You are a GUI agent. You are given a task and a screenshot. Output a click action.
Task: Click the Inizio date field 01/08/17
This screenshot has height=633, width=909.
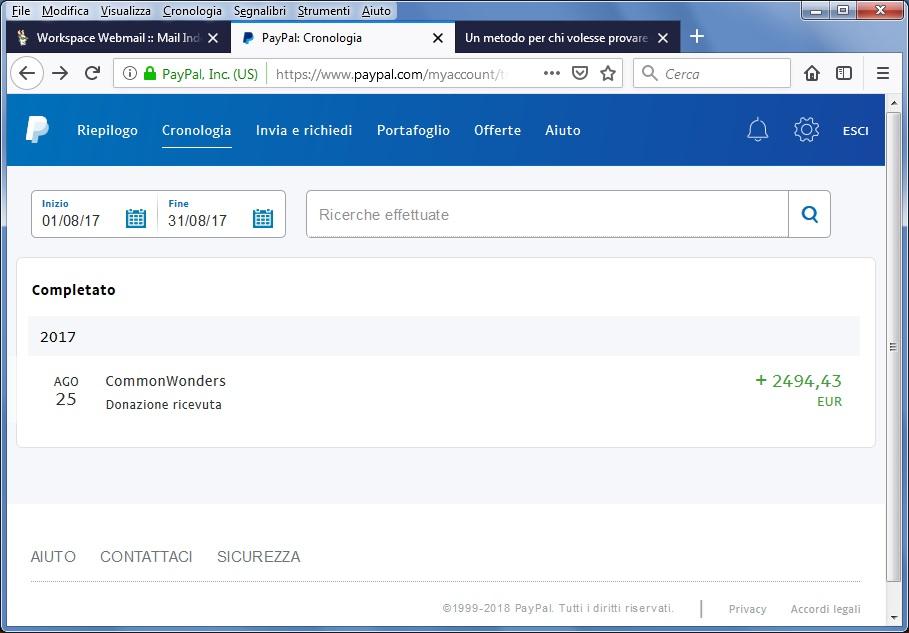(x=71, y=220)
